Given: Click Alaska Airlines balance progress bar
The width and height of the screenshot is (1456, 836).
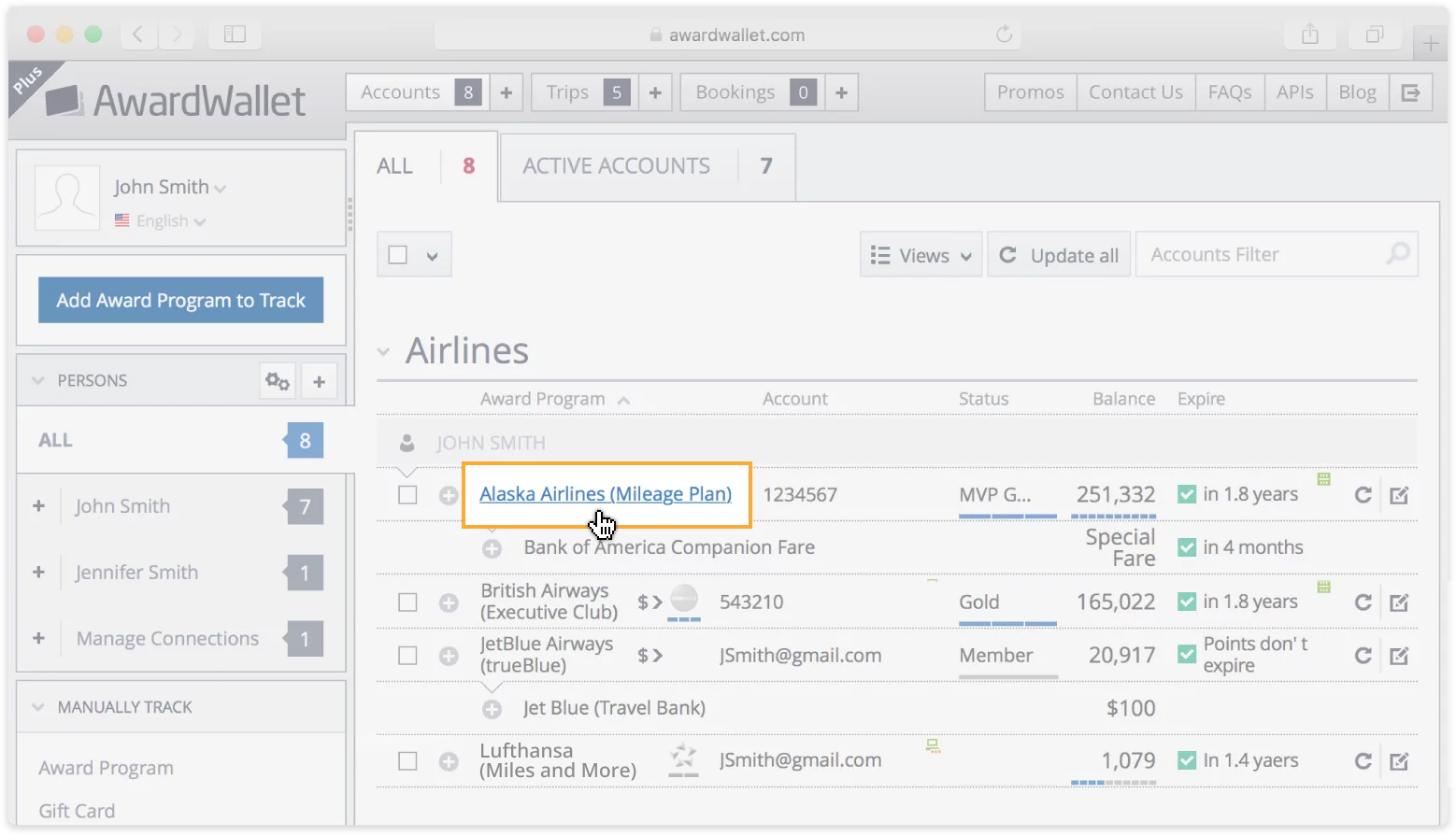Looking at the screenshot, I should click(x=1113, y=517).
